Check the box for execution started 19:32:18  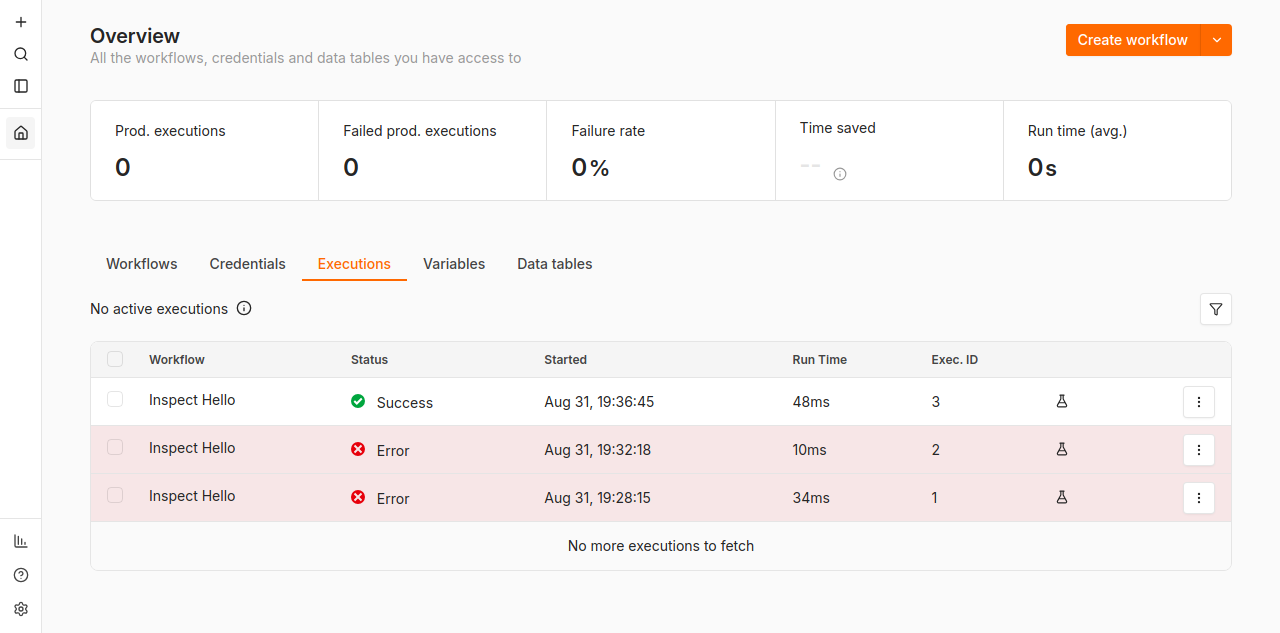point(115,447)
